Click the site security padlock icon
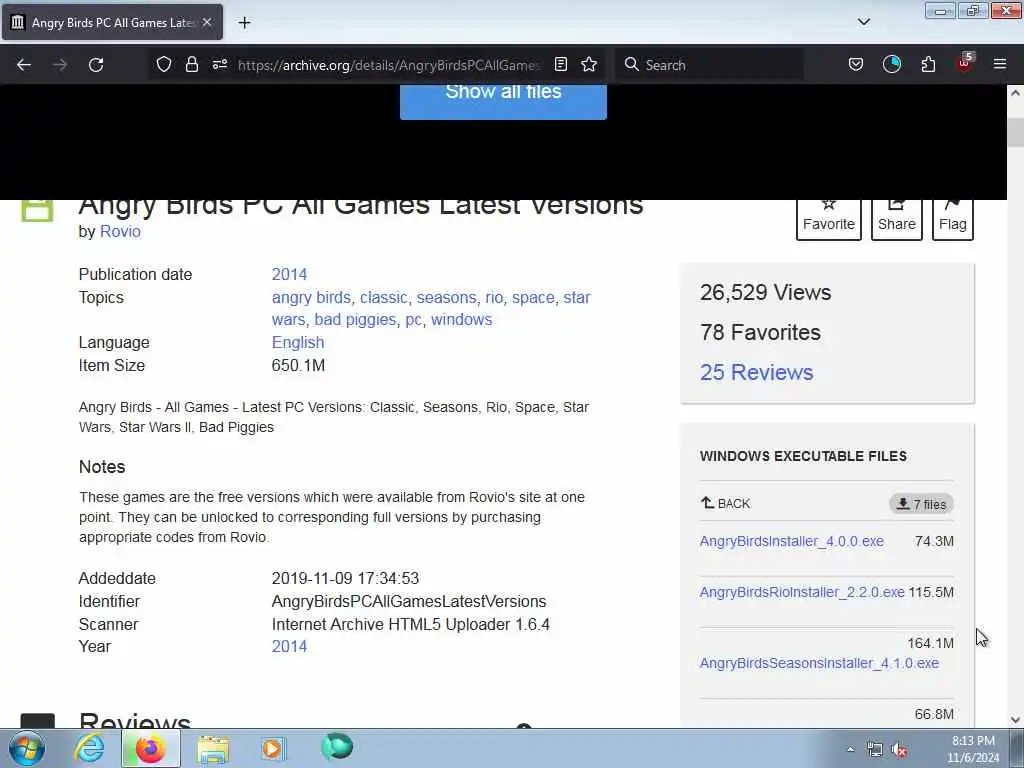The width and height of the screenshot is (1024, 768). pyautogui.click(x=191, y=64)
